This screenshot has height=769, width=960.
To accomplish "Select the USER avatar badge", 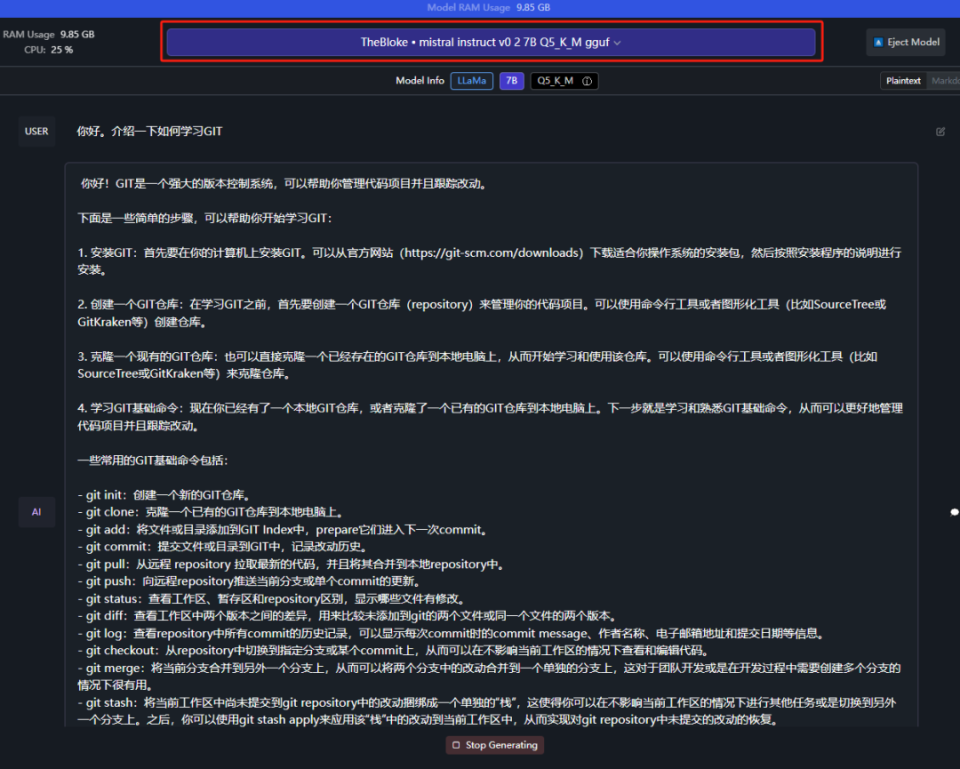I will pyautogui.click(x=36, y=131).
